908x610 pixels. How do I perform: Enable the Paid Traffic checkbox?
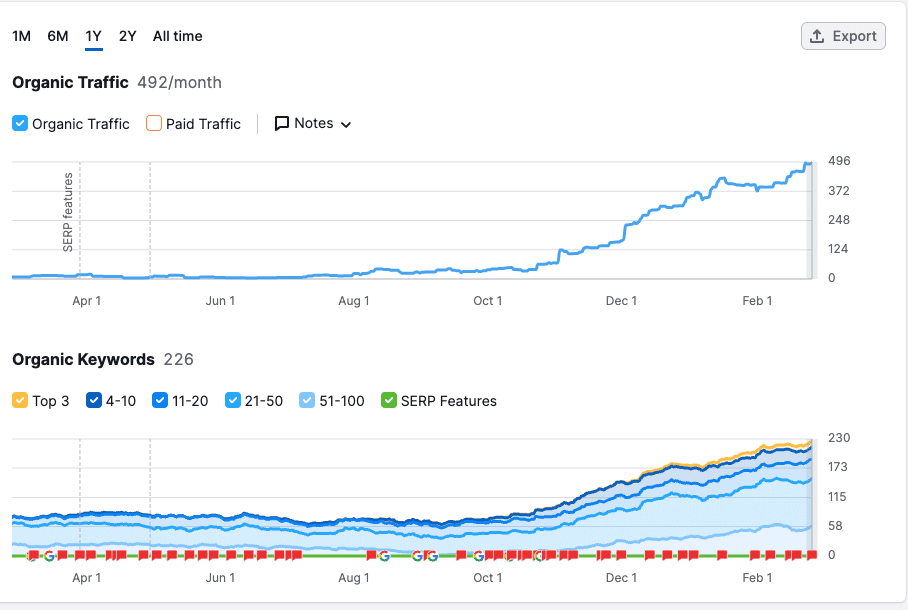coord(155,123)
